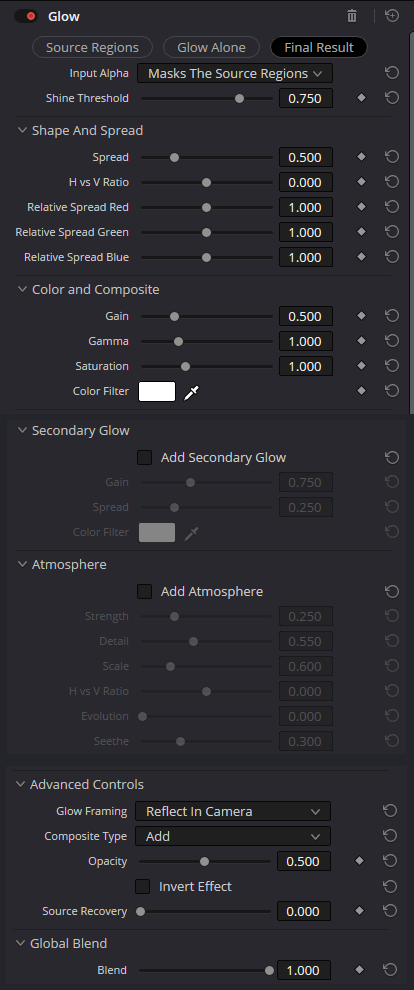The image size is (414, 990).
Task: Reset all Glow settings via top-right icon
Action: (392, 16)
